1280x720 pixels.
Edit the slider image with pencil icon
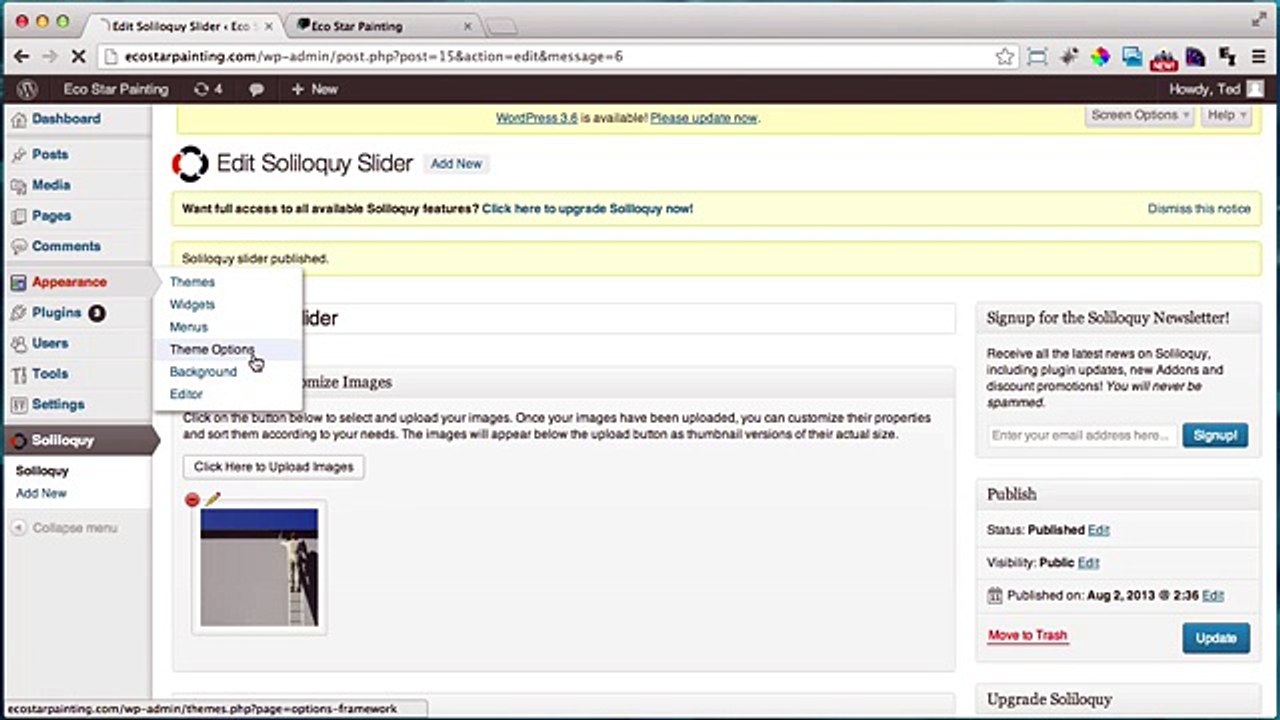pyautogui.click(x=212, y=499)
